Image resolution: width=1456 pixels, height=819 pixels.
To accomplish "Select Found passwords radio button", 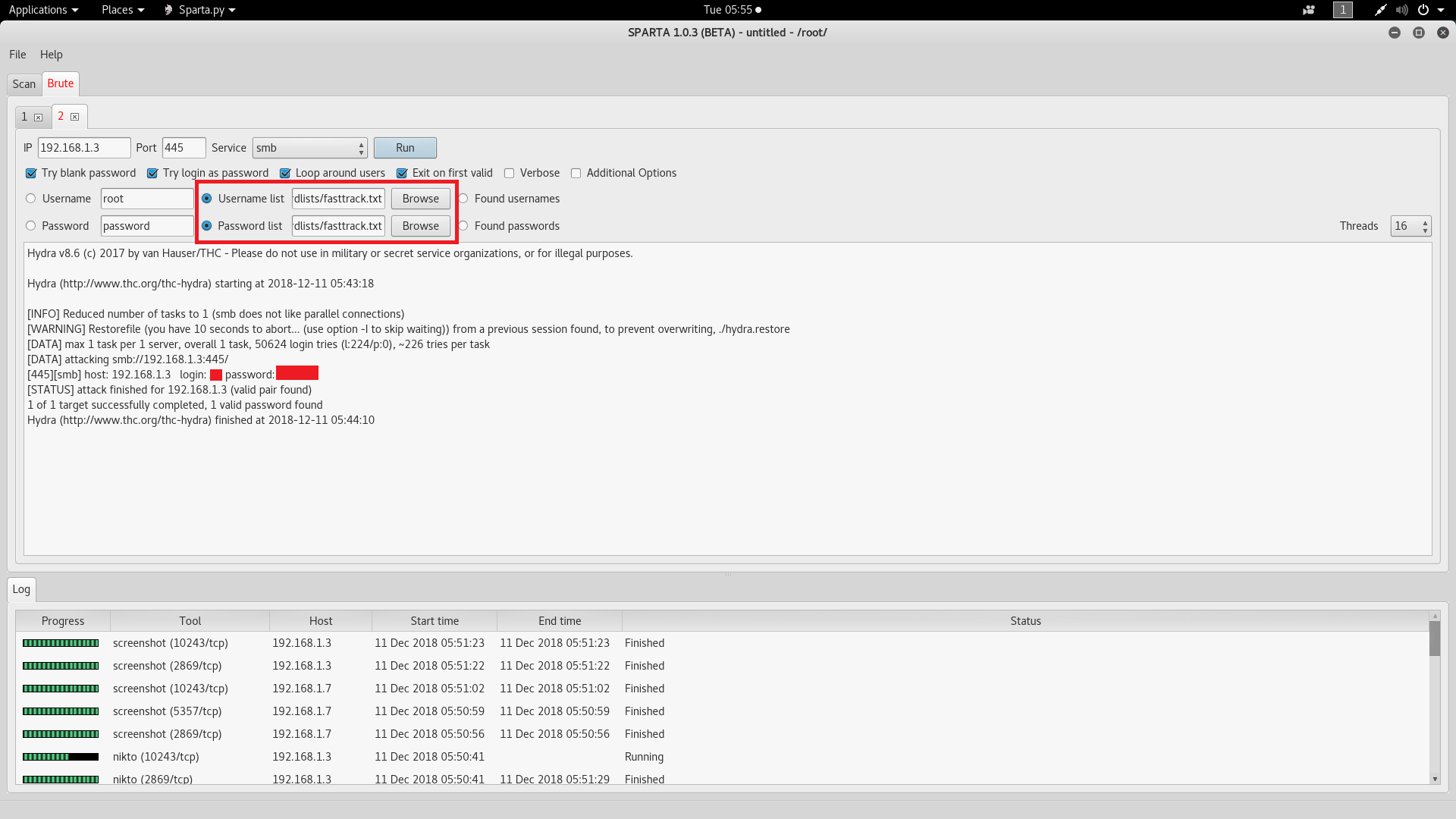I will click(x=463, y=226).
